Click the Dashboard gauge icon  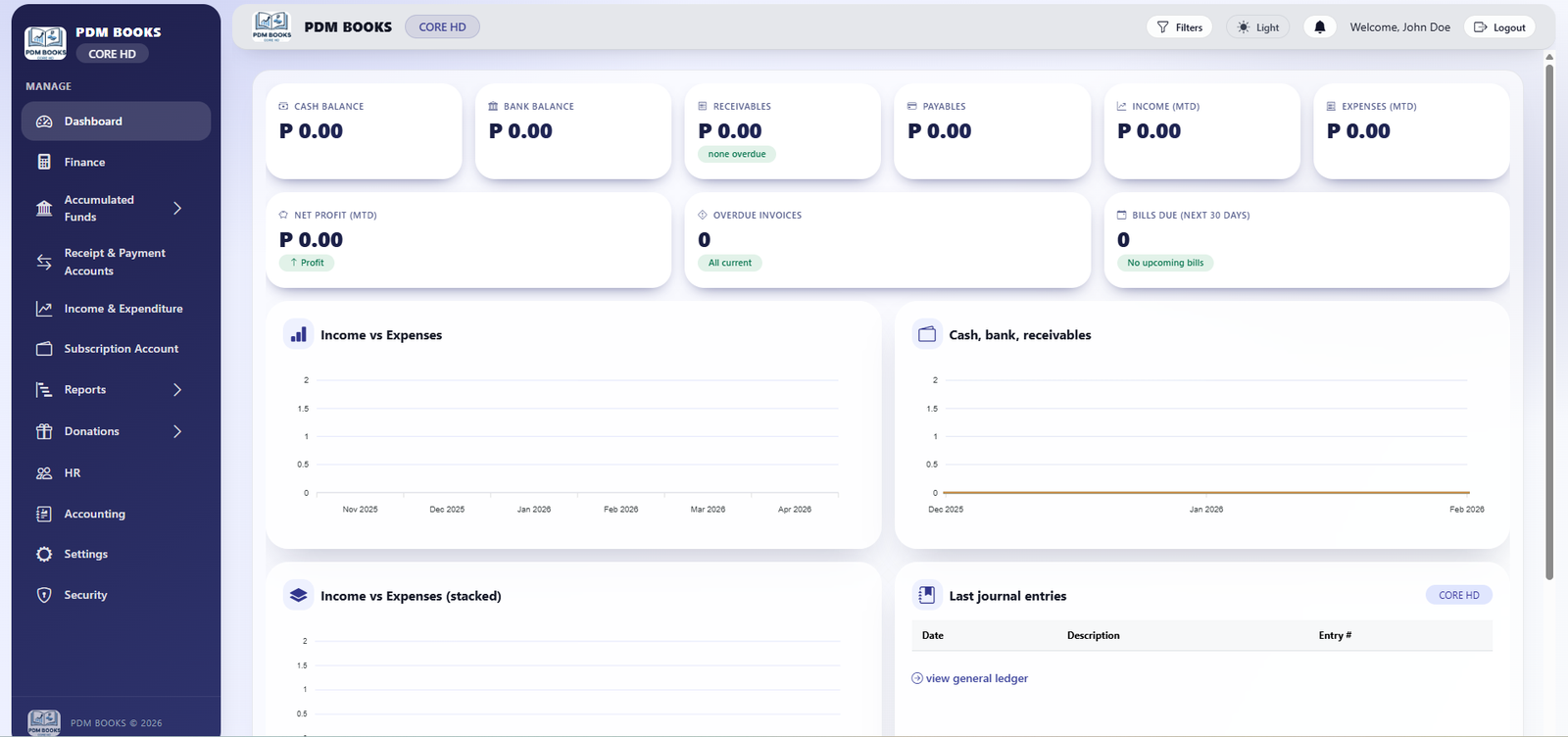44,122
